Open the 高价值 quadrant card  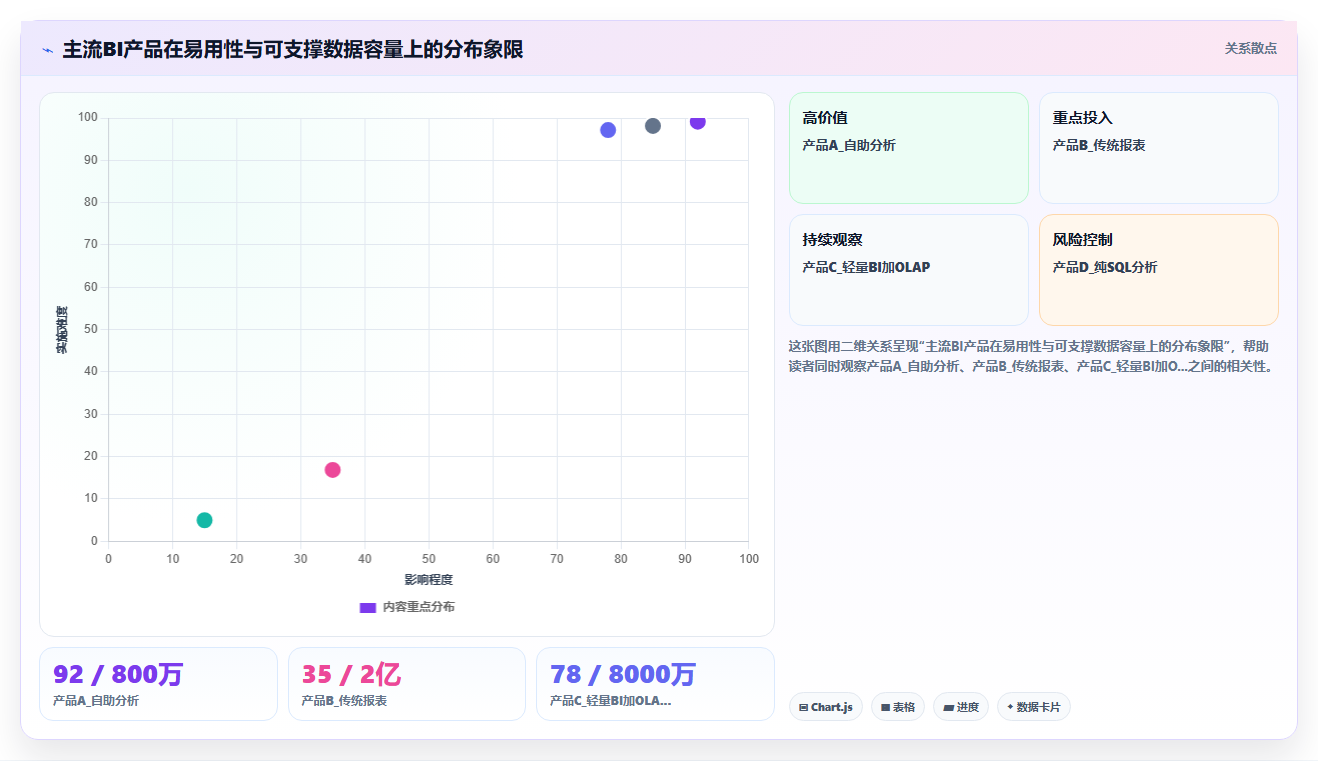click(909, 148)
